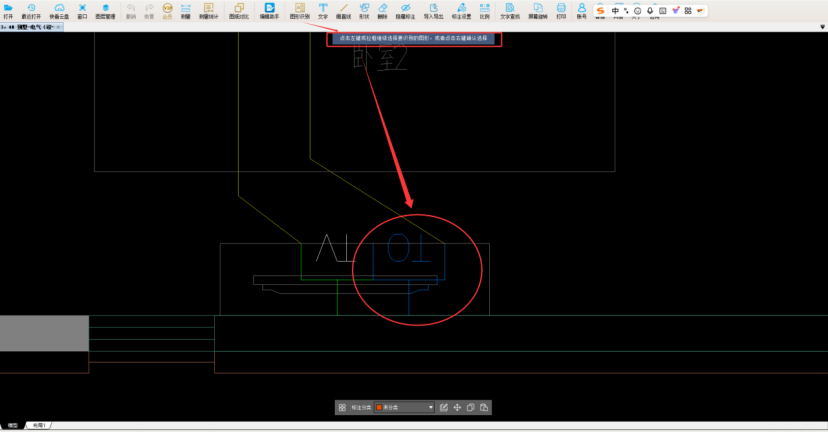Click the move arrows icon in bottom bar
This screenshot has height=432, width=828.
click(457, 408)
